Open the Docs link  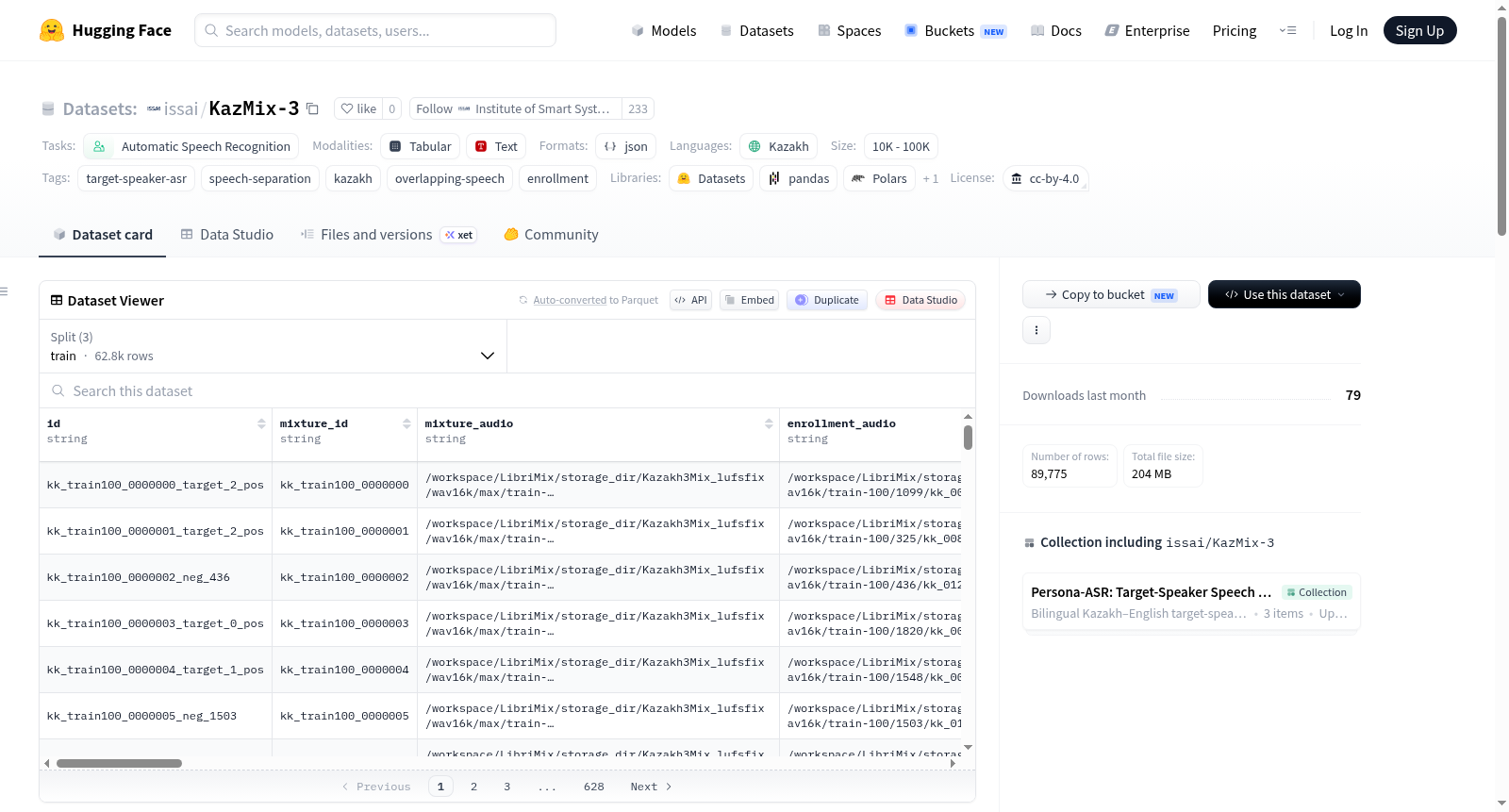(1056, 30)
